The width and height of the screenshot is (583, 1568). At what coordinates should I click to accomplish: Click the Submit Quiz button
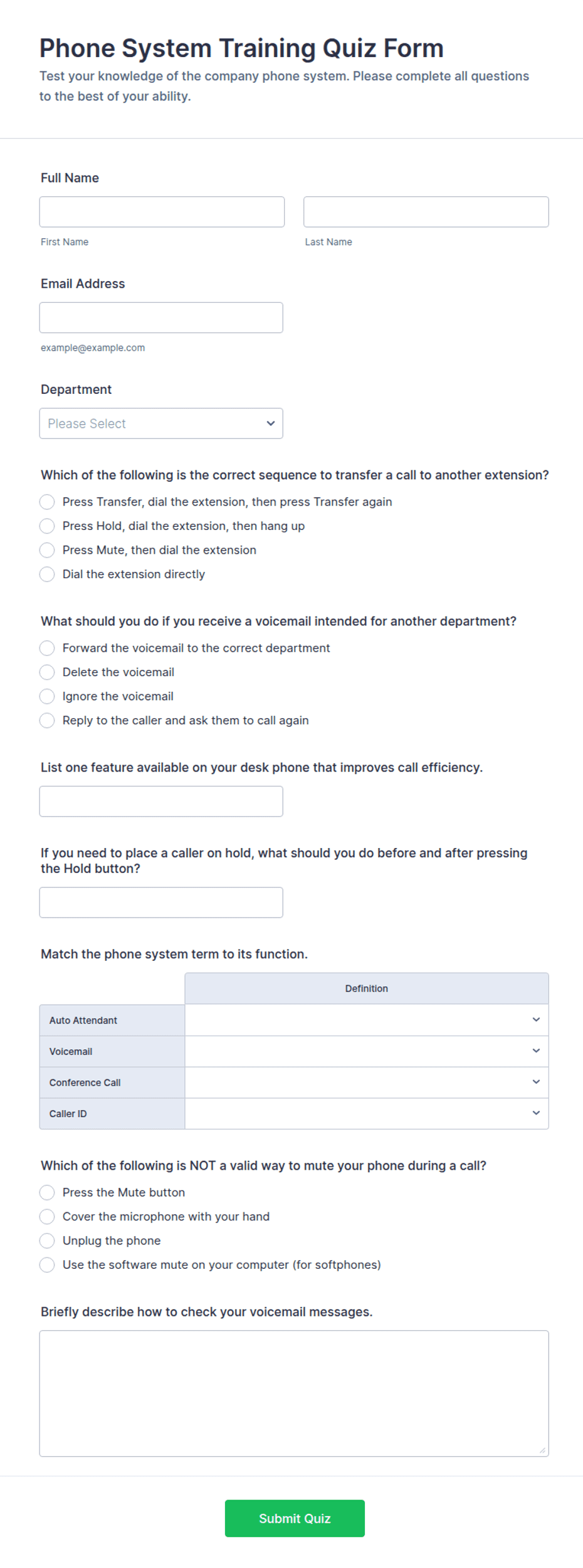[295, 1518]
